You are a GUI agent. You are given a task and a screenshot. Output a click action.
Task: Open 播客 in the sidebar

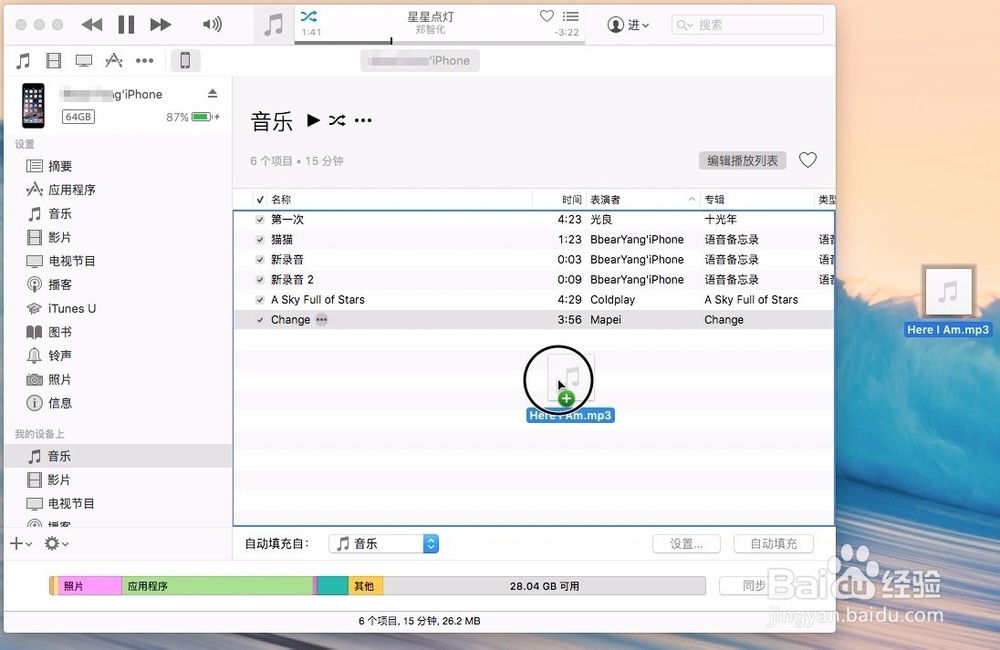coord(50,284)
